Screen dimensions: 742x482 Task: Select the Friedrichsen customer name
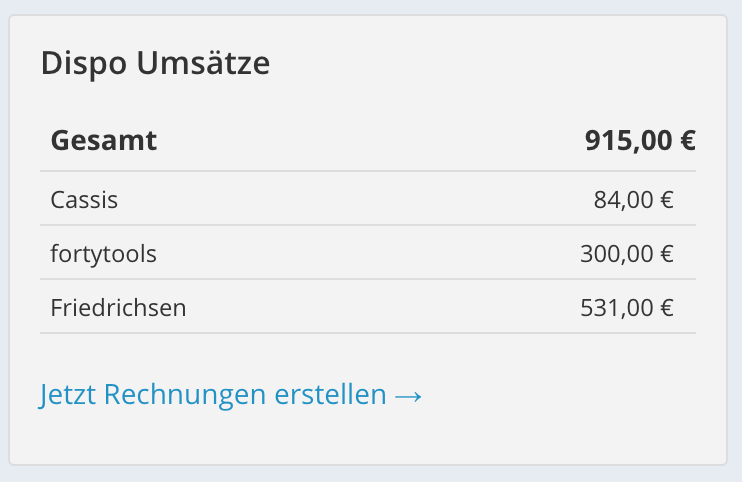(118, 308)
